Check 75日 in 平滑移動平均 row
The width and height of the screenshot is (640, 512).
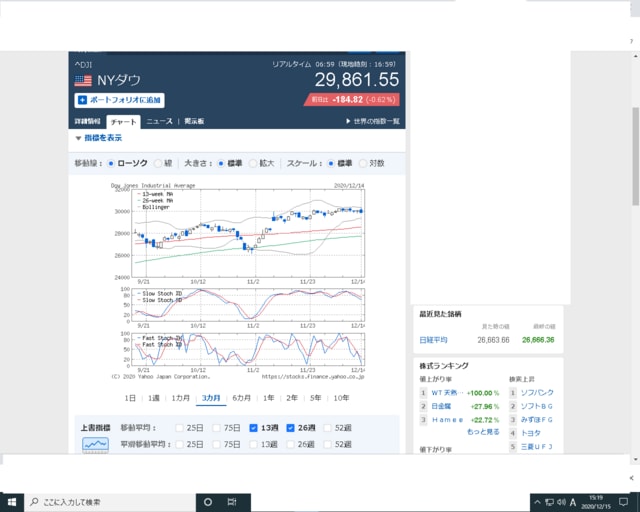pyautogui.click(x=216, y=444)
